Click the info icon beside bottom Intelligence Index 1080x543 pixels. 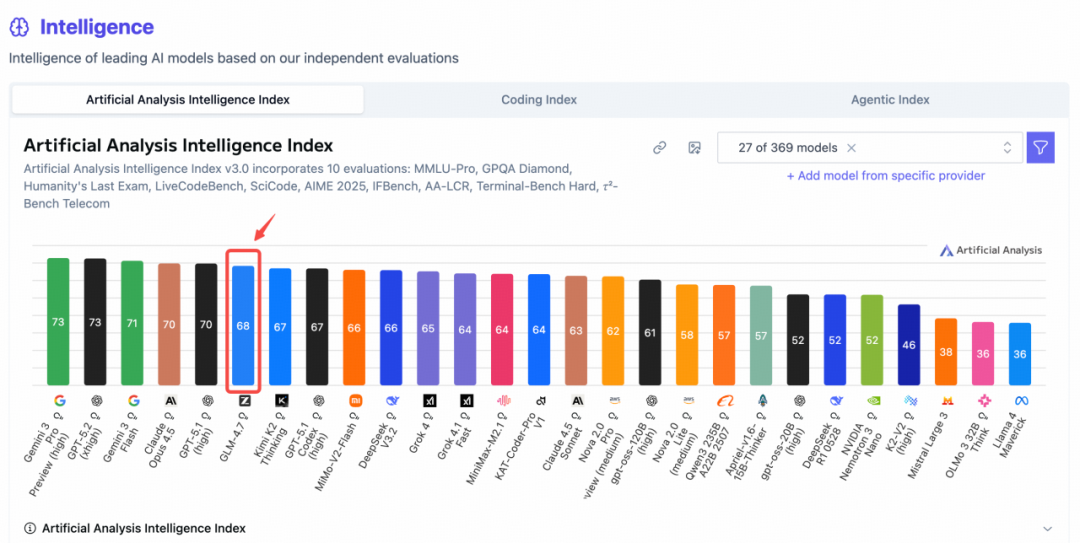[30, 528]
